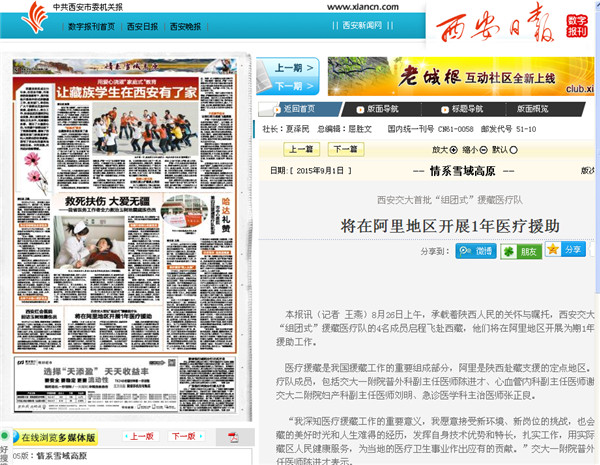Open the PDF download icon
The height and width of the screenshot is (465, 600).
click(233, 436)
